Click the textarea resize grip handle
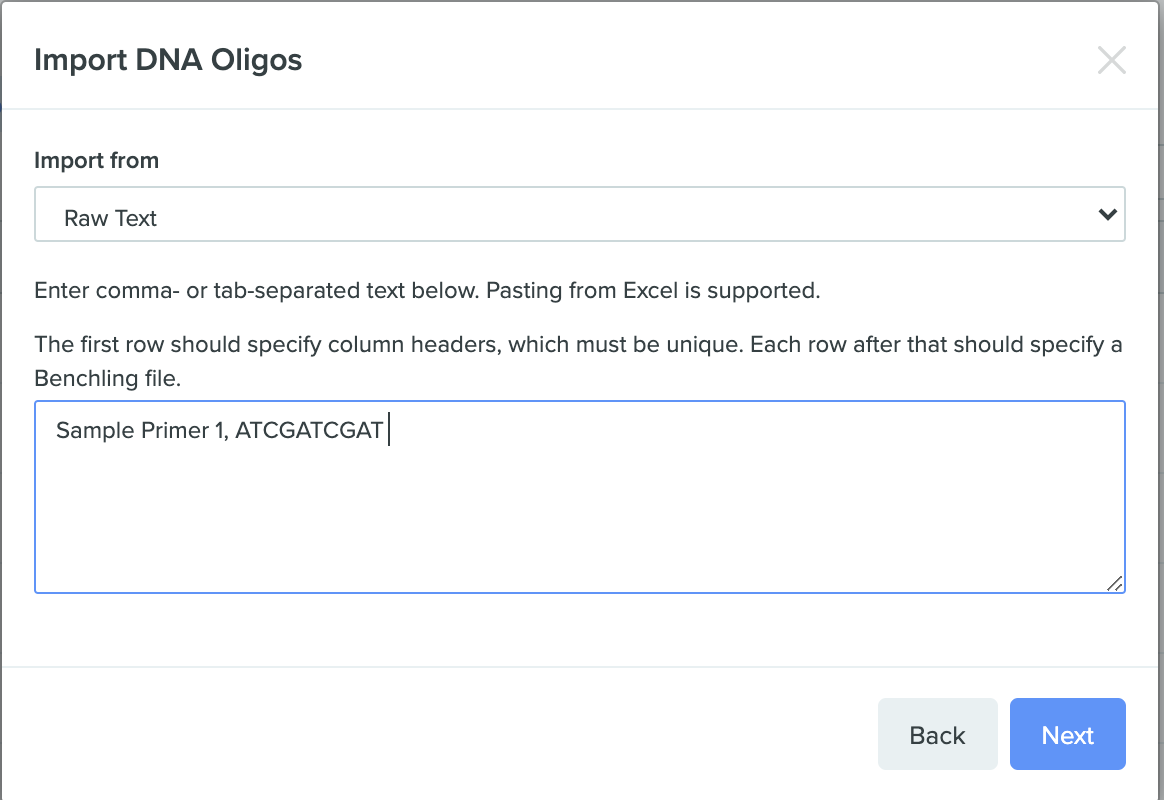 tap(1114, 583)
